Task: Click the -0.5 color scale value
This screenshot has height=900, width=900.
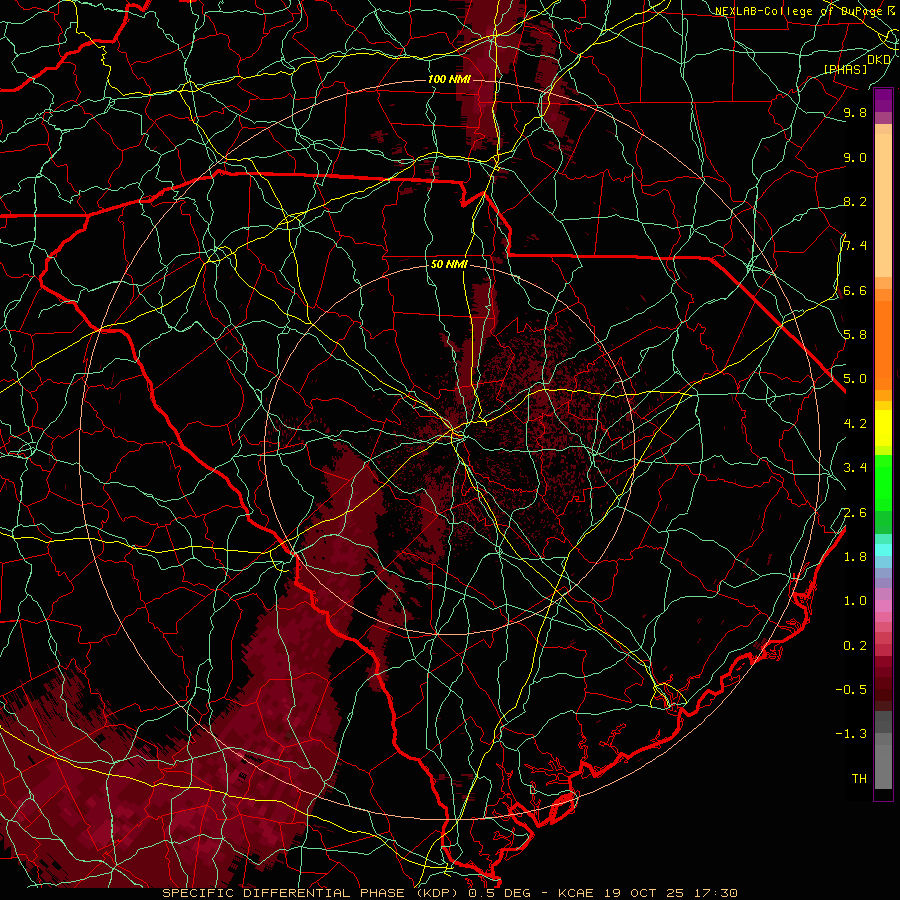Action: tap(852, 690)
